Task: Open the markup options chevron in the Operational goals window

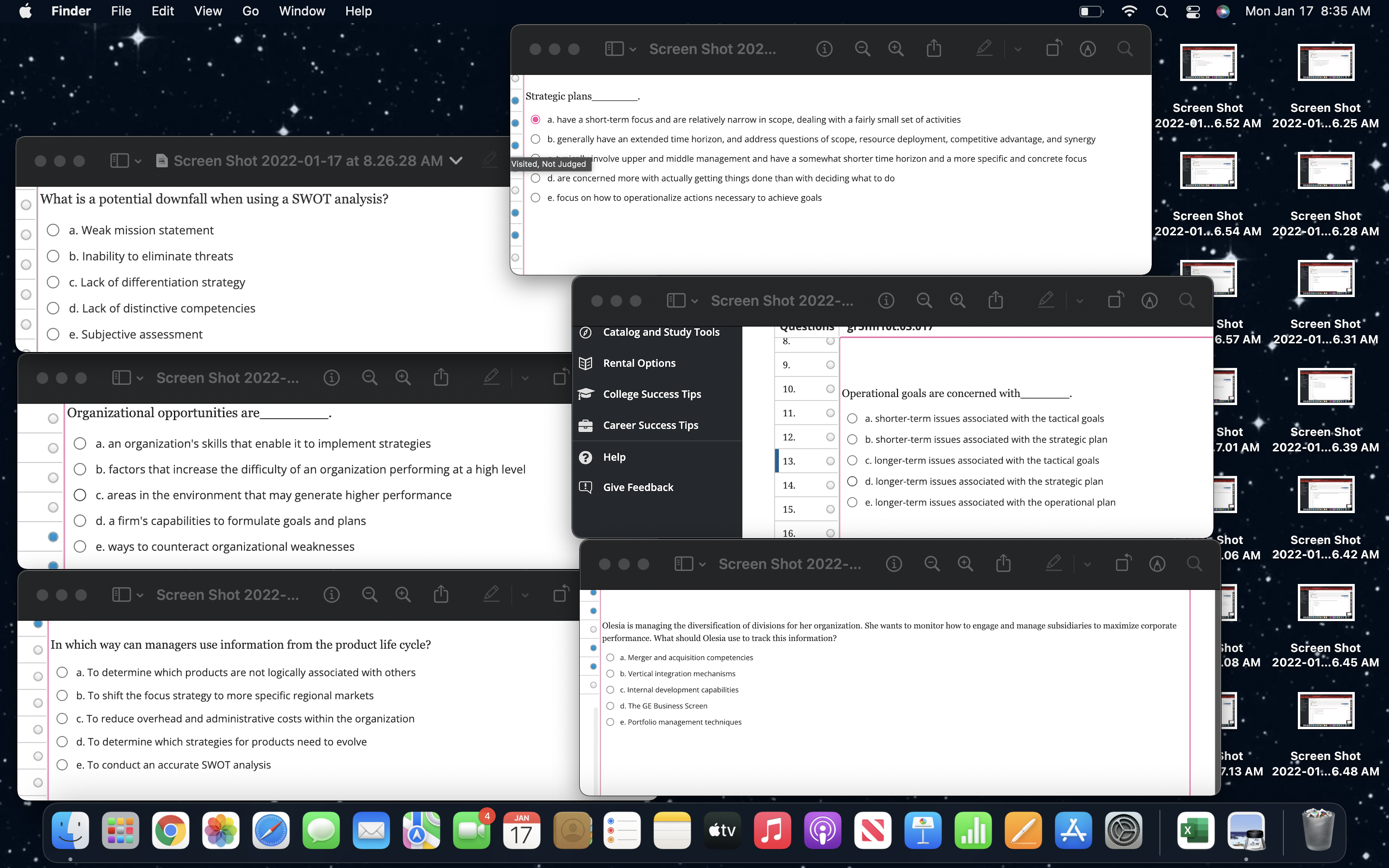Action: coord(1080,301)
